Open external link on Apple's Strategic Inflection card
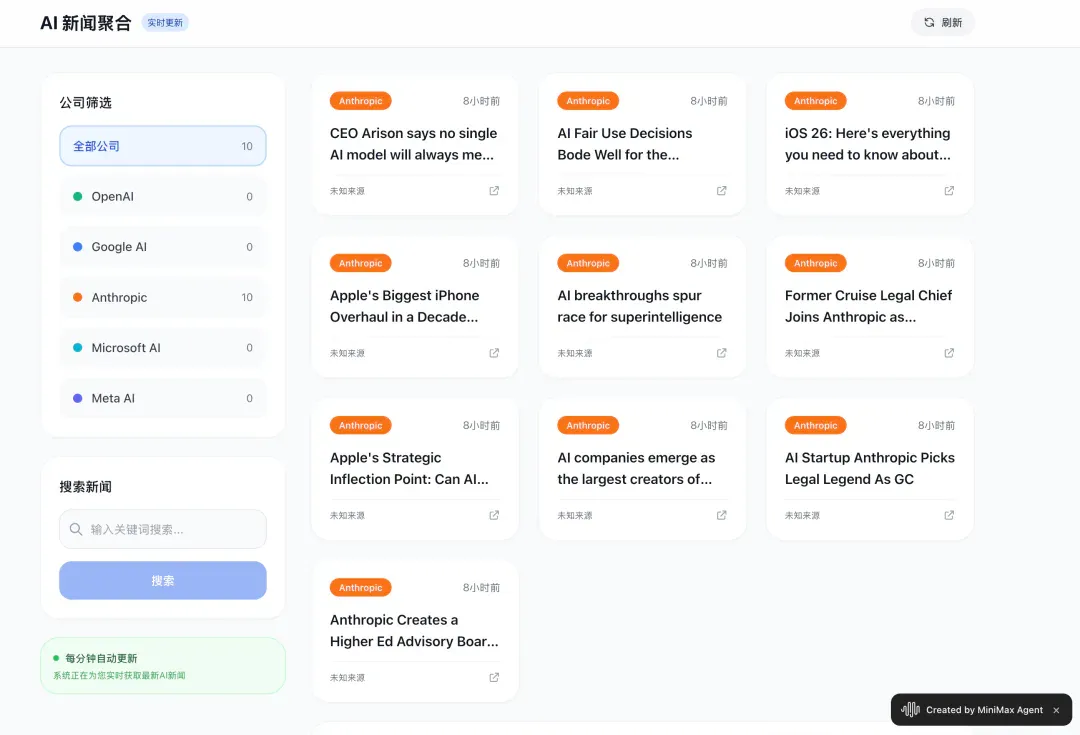This screenshot has width=1080, height=735. coord(494,515)
